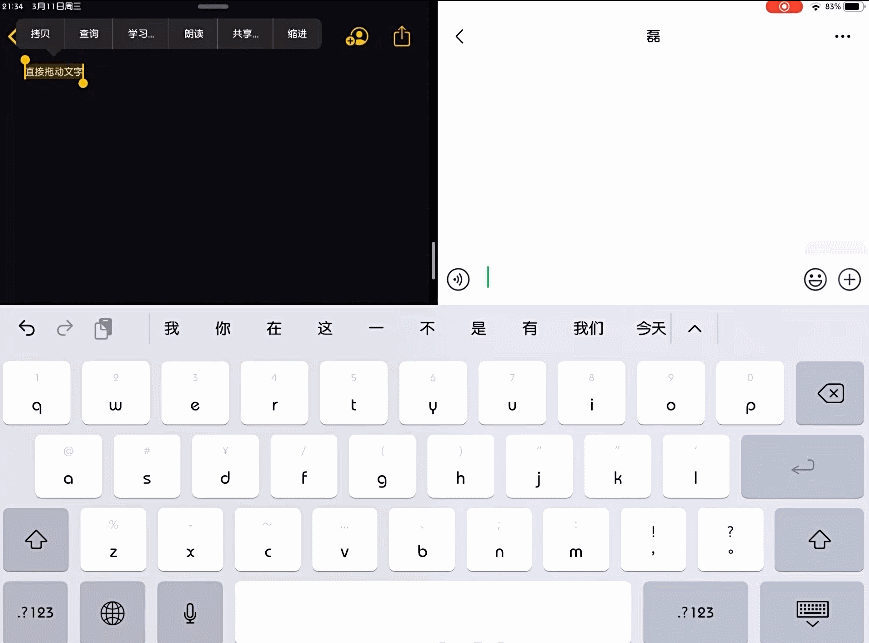Tap the plus attachments icon in chat
The height and width of the screenshot is (643, 869).
(x=849, y=280)
